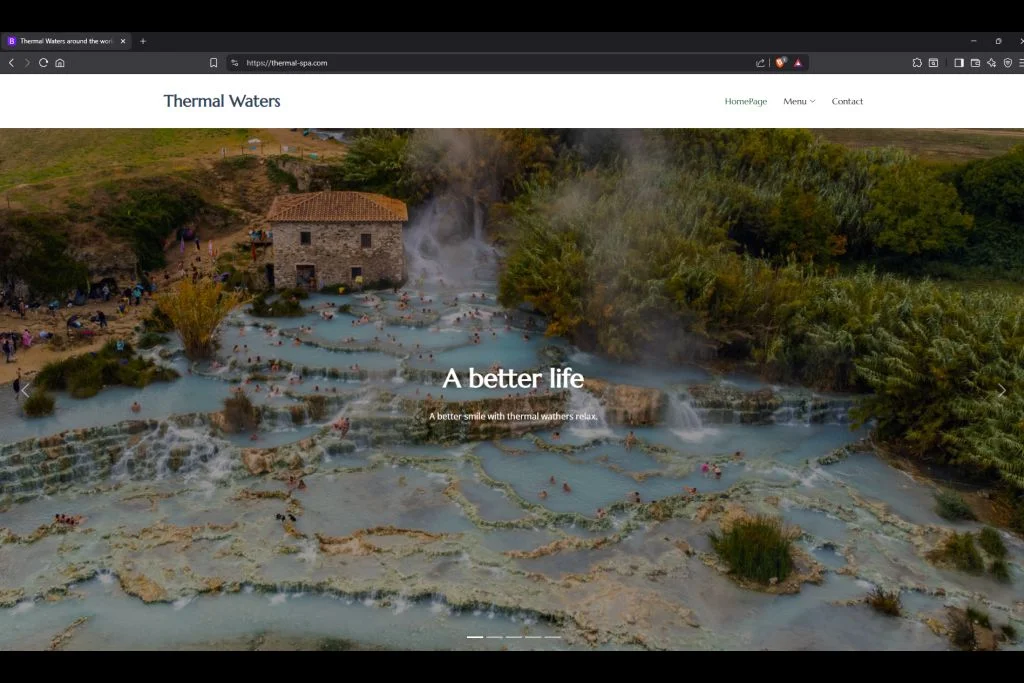Toggle the browser sidebar panel
The width and height of the screenshot is (1024, 683).
tap(958, 63)
